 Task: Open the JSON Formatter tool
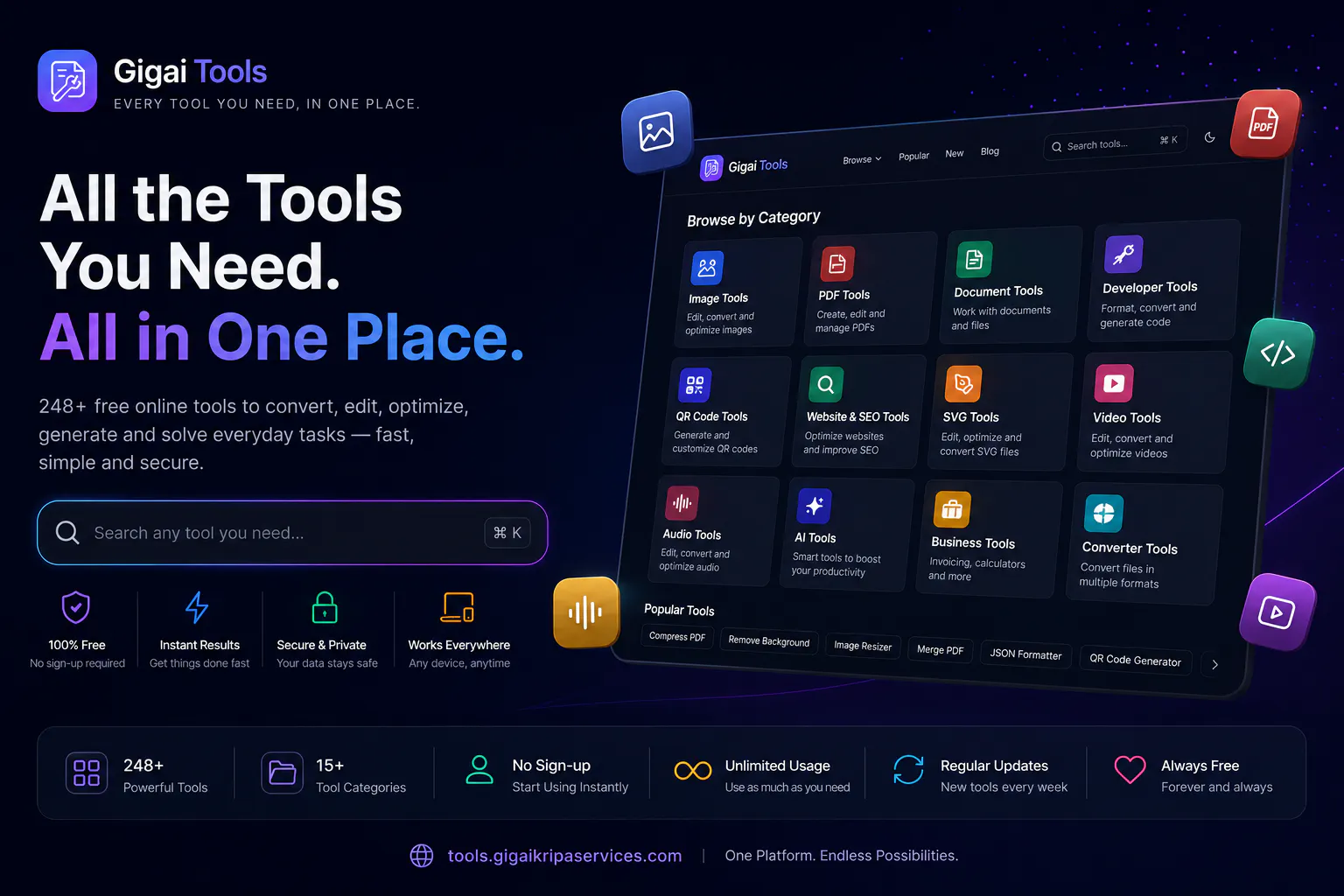(x=1025, y=654)
